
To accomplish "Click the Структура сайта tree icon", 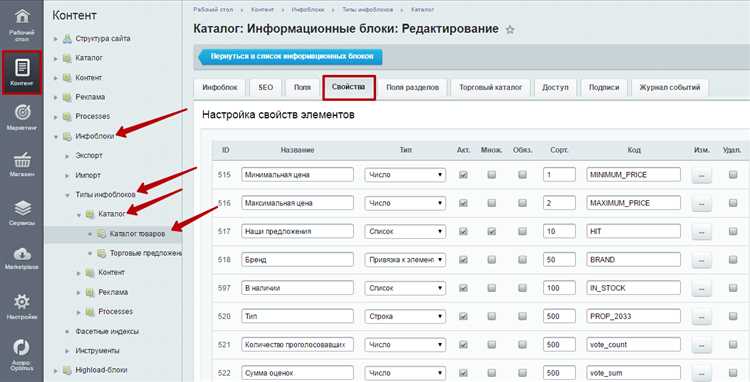I will click(67, 38).
